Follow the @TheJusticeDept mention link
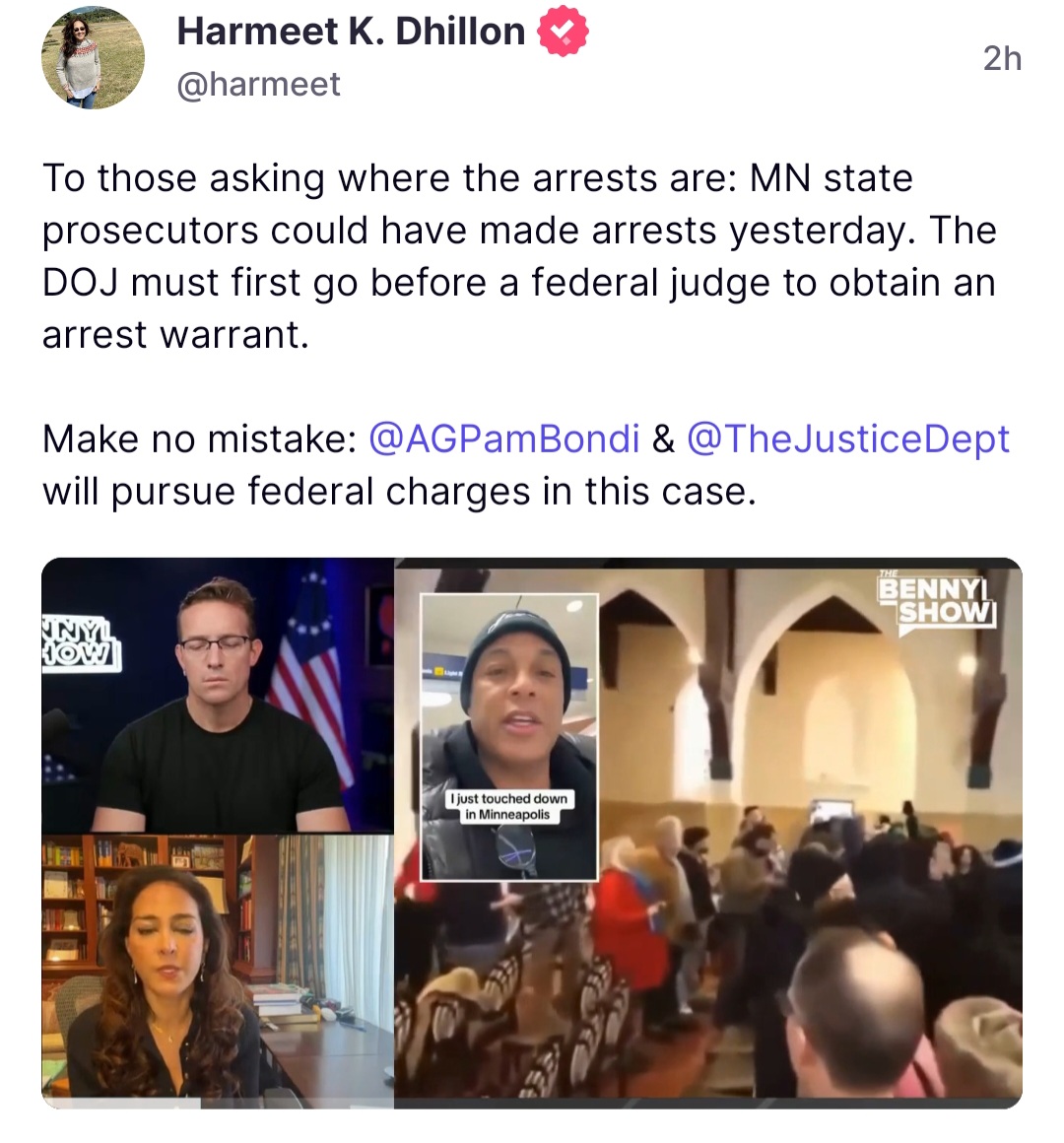The width and height of the screenshot is (1064, 1143). (847, 438)
